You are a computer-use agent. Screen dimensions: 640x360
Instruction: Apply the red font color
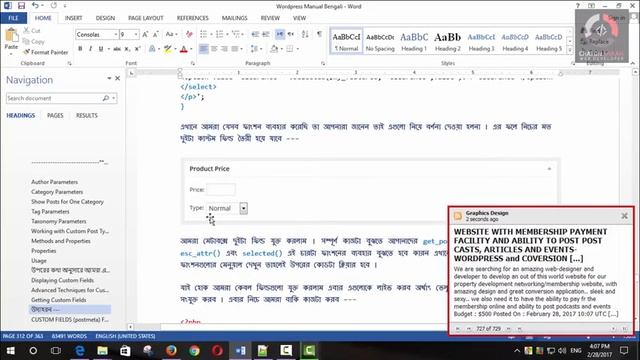pyautogui.click(x=184, y=49)
